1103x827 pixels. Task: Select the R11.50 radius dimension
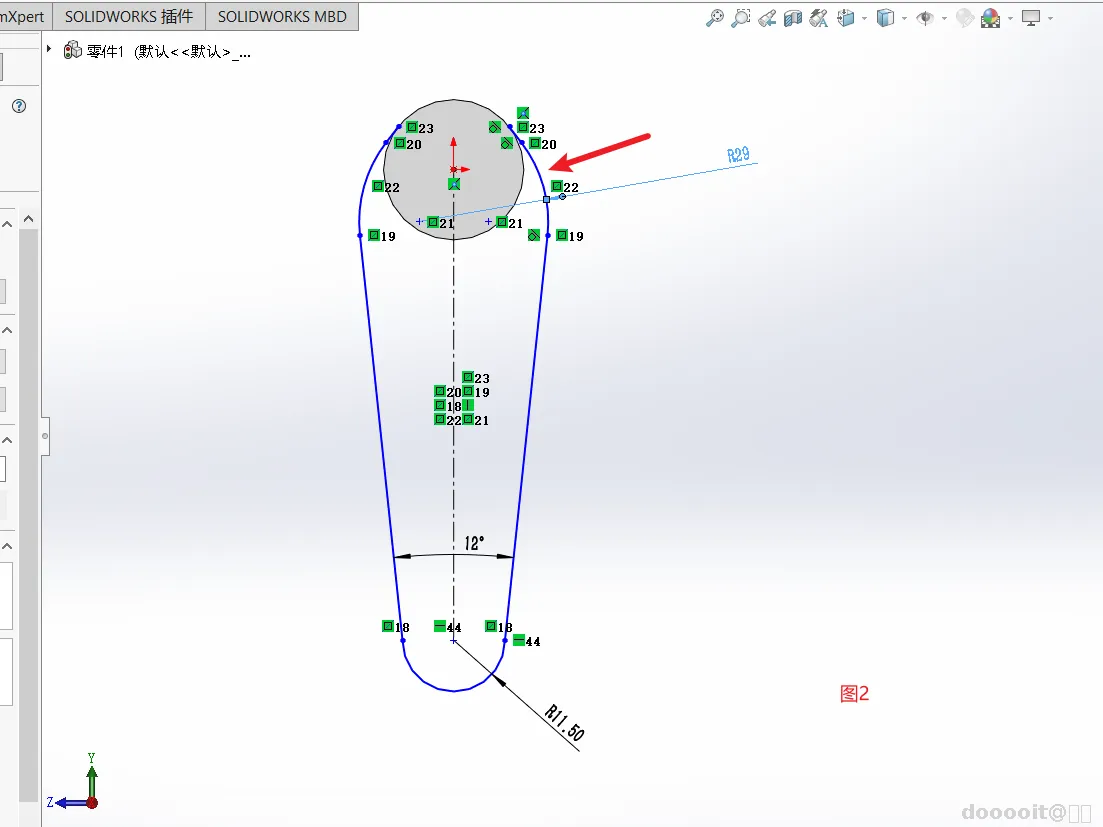(x=565, y=723)
